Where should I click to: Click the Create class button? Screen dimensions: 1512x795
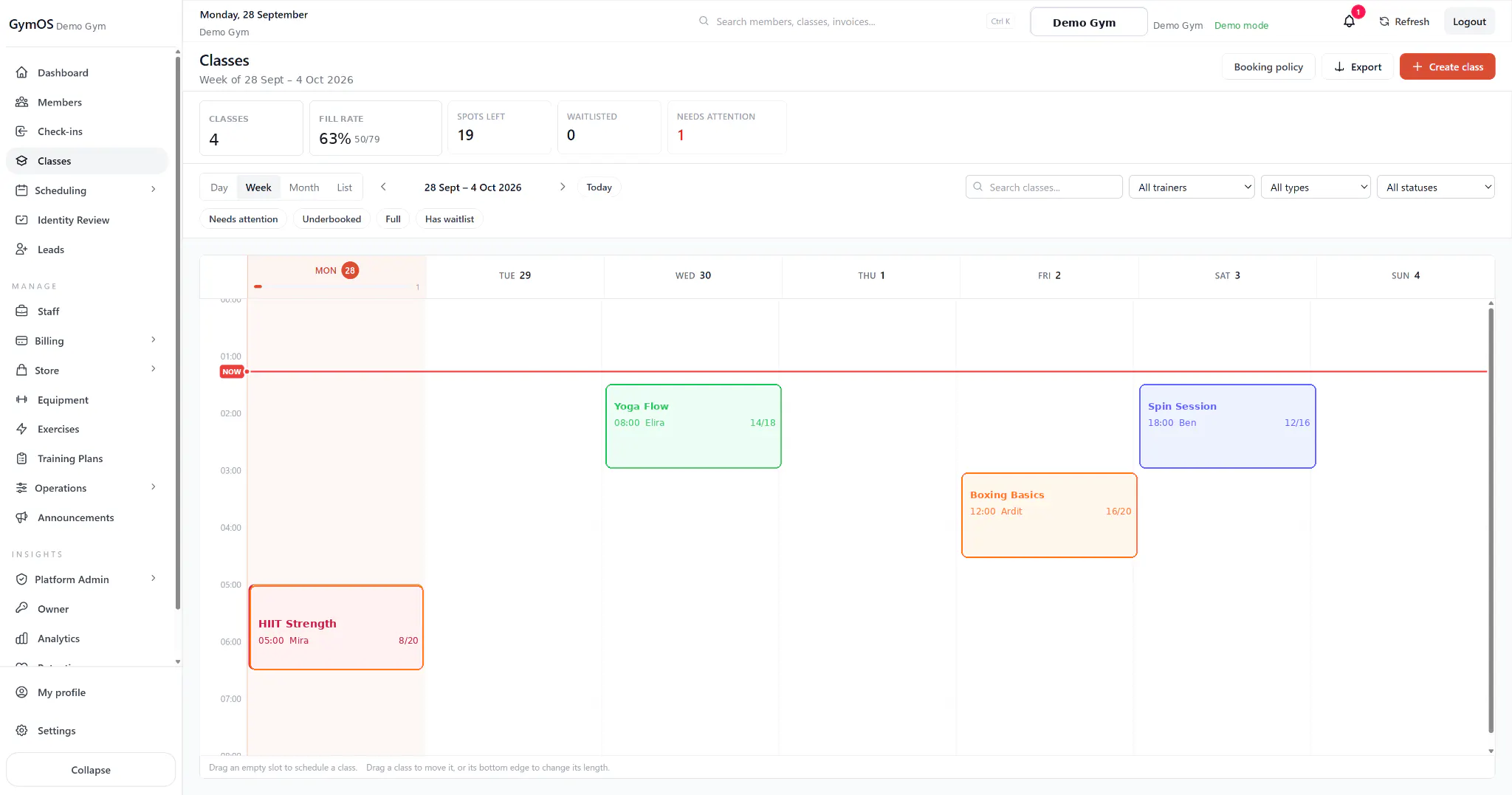[1447, 66]
